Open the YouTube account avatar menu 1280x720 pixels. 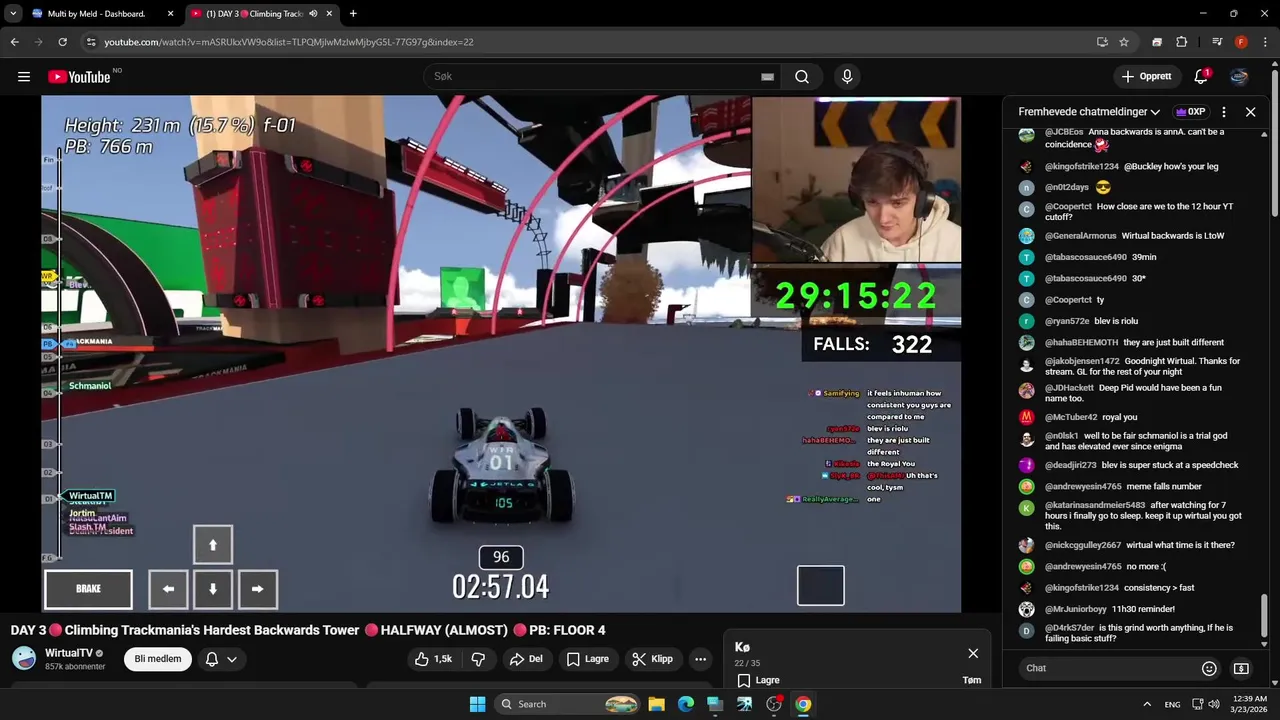pyautogui.click(x=1239, y=76)
